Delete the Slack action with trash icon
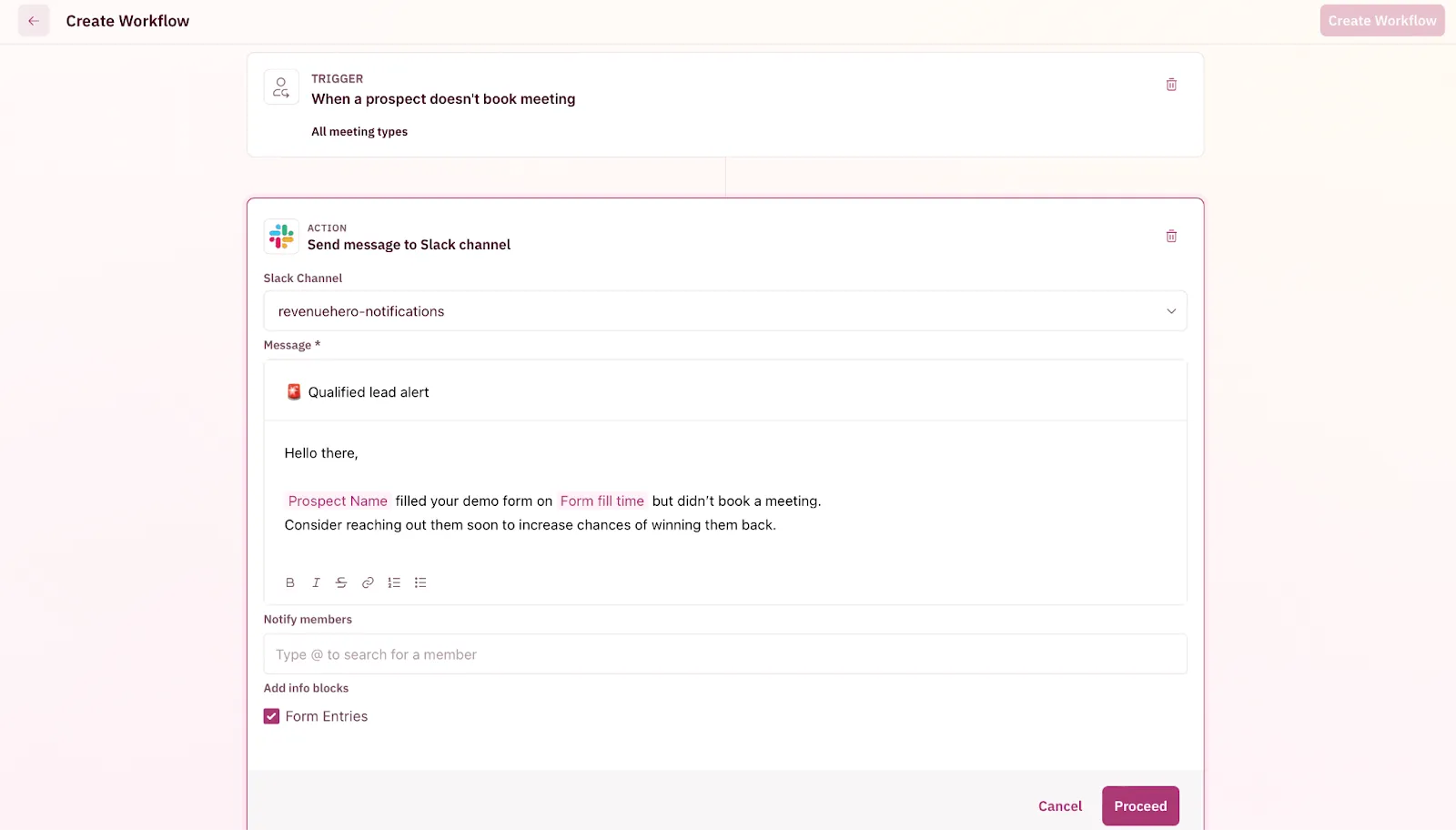Viewport: 1456px width, 830px height. [x=1171, y=236]
